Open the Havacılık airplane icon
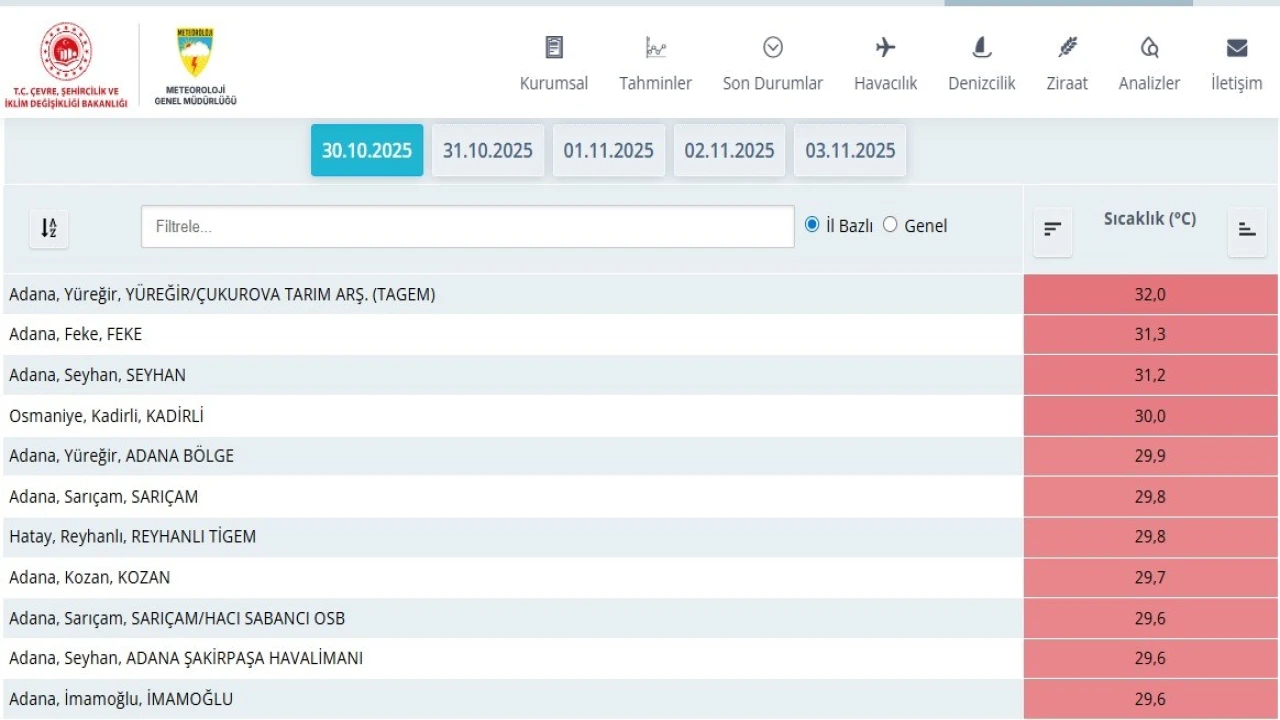Image resolution: width=1280 pixels, height=720 pixels. (885, 48)
